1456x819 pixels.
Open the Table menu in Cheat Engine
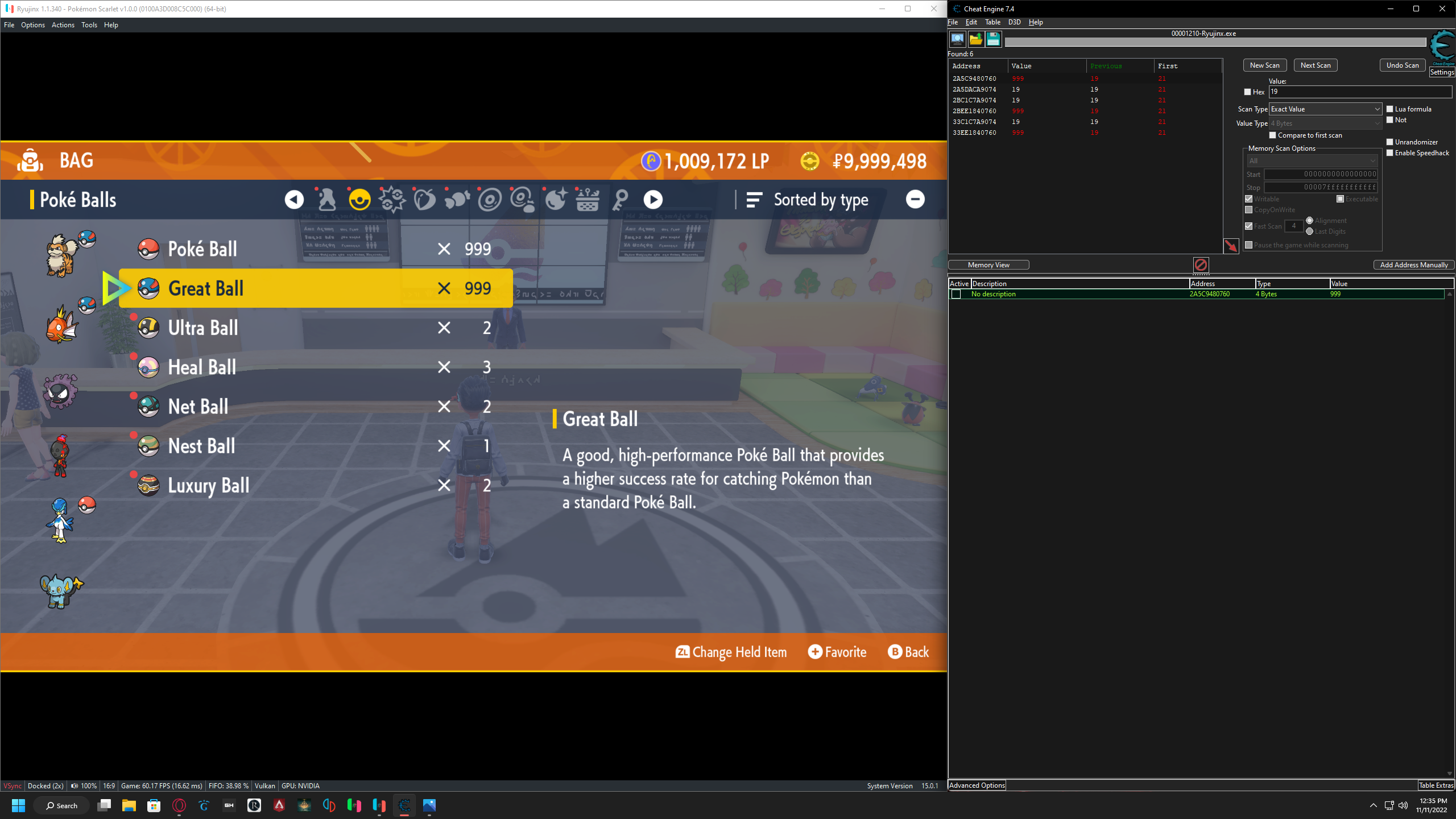(992, 22)
